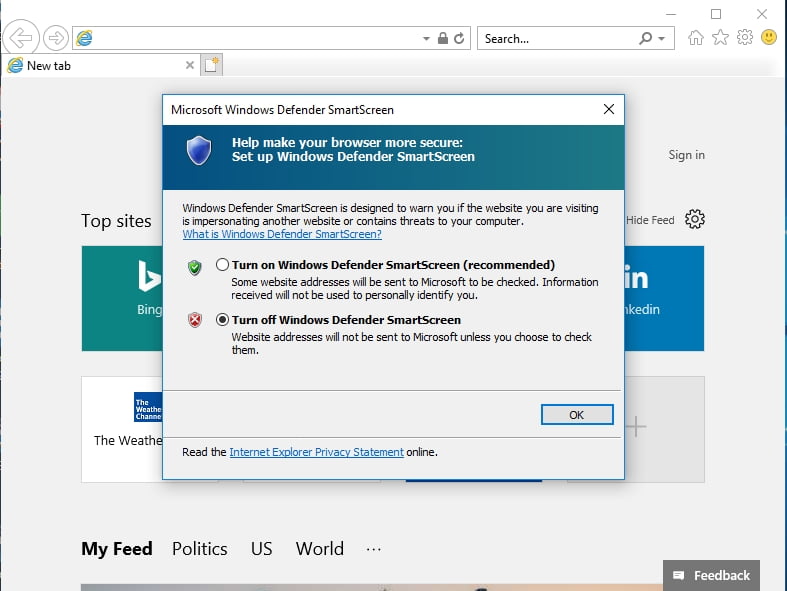Viewport: 787px width, 591px height.
Task: Click the Internet Explorer icon in address bar
Action: click(84, 38)
